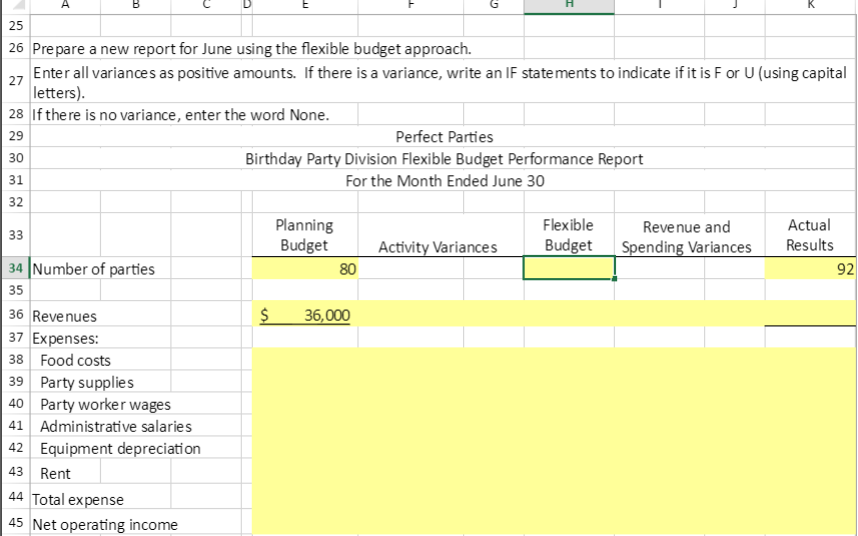Select row 36 header
This screenshot has width=858, height=536.
(15, 314)
